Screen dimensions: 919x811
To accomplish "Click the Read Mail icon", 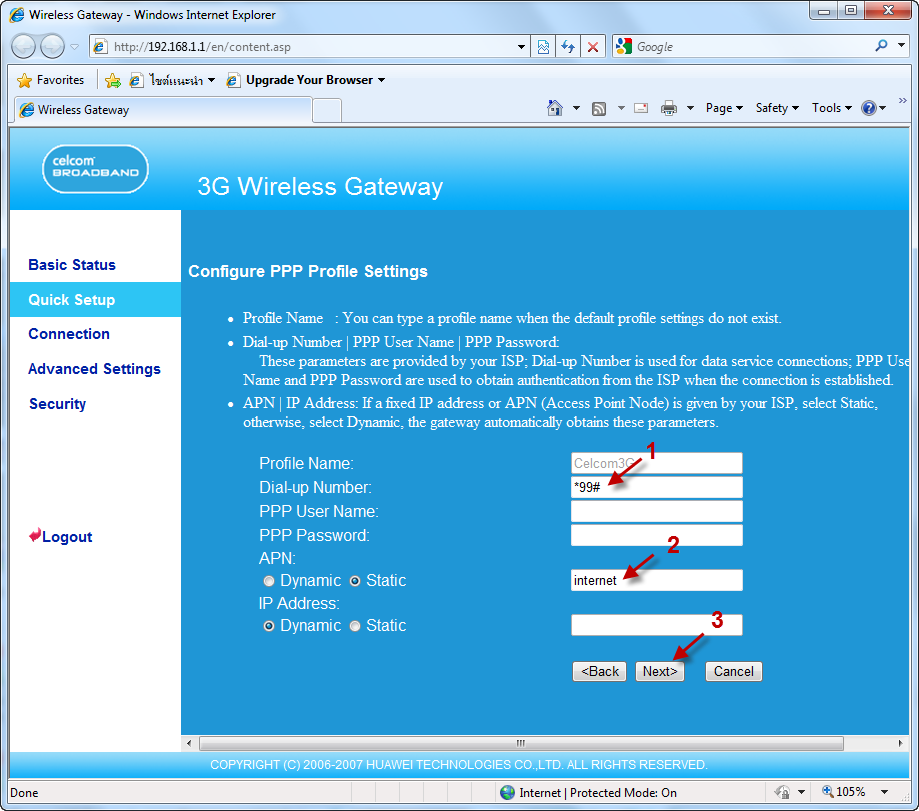I will tap(641, 108).
